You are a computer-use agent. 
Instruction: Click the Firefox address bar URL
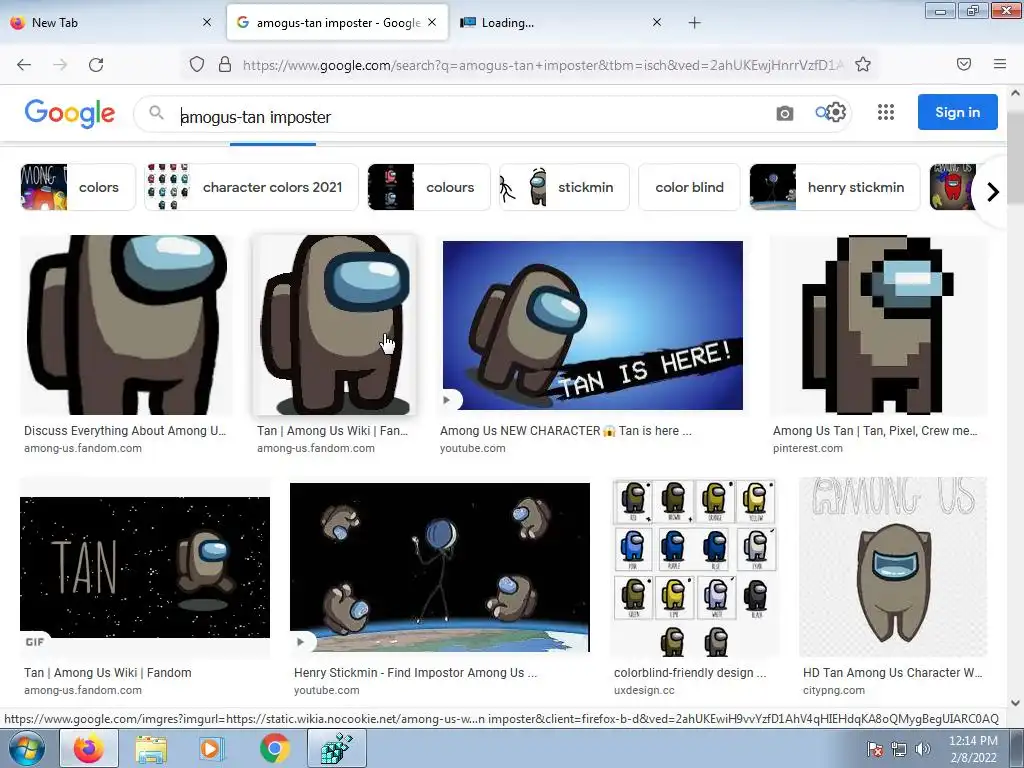click(542, 65)
